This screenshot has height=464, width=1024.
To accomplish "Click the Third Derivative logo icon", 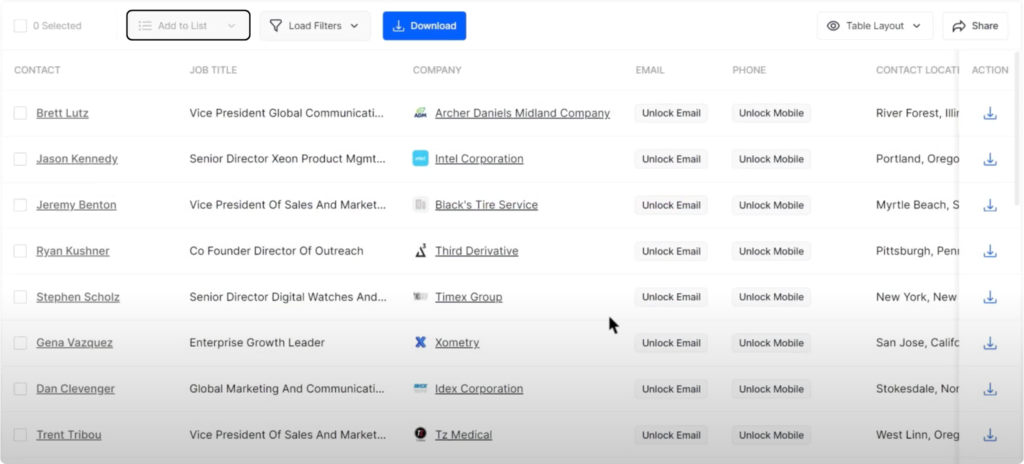I will click(421, 251).
